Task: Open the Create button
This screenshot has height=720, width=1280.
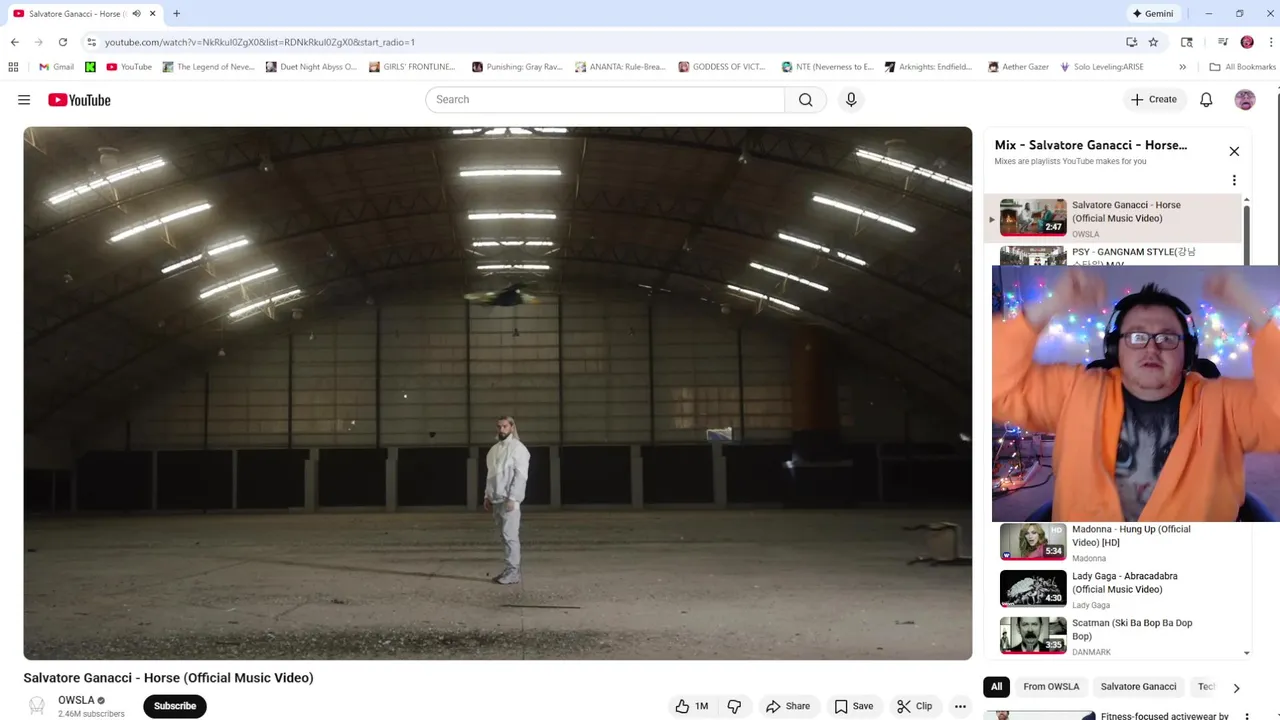Action: 1153,99
